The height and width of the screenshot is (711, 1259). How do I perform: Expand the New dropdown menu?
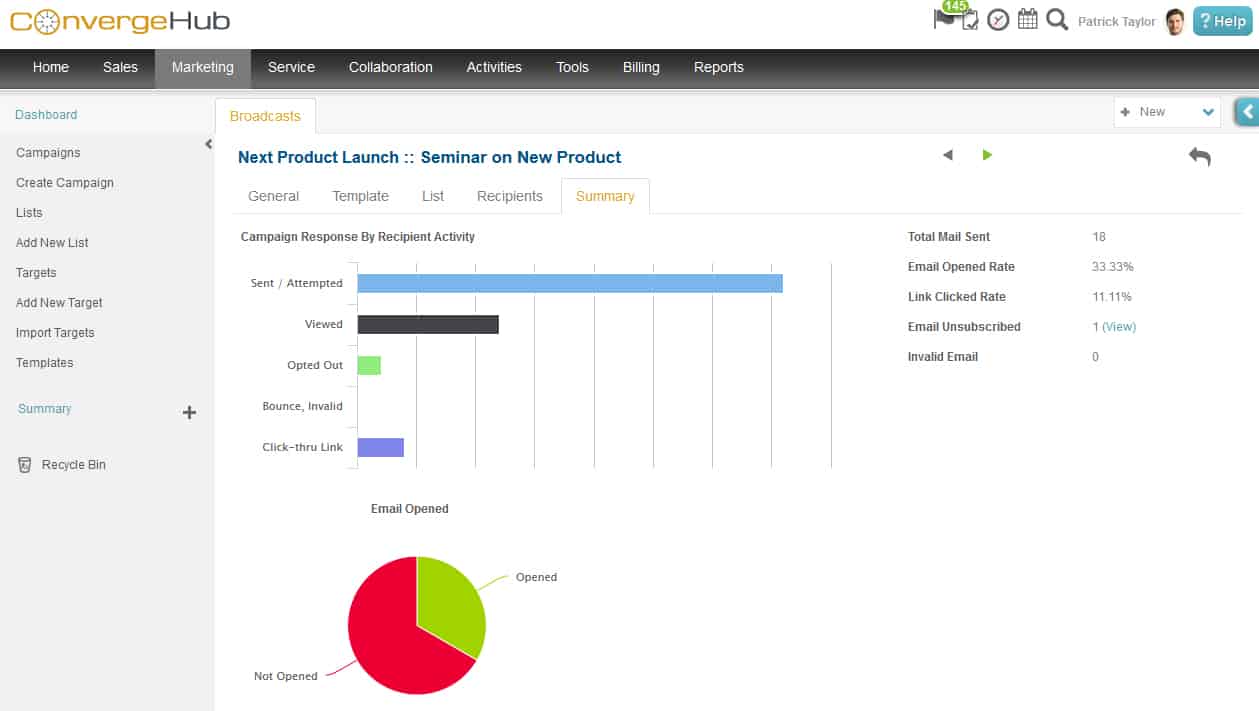tap(1208, 112)
